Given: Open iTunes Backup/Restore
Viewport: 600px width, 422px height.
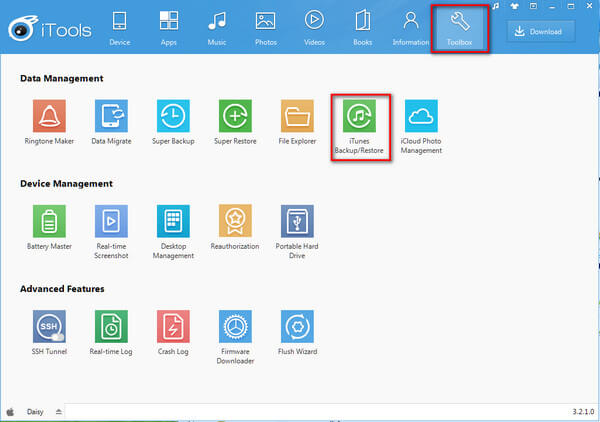Looking at the screenshot, I should tap(359, 117).
